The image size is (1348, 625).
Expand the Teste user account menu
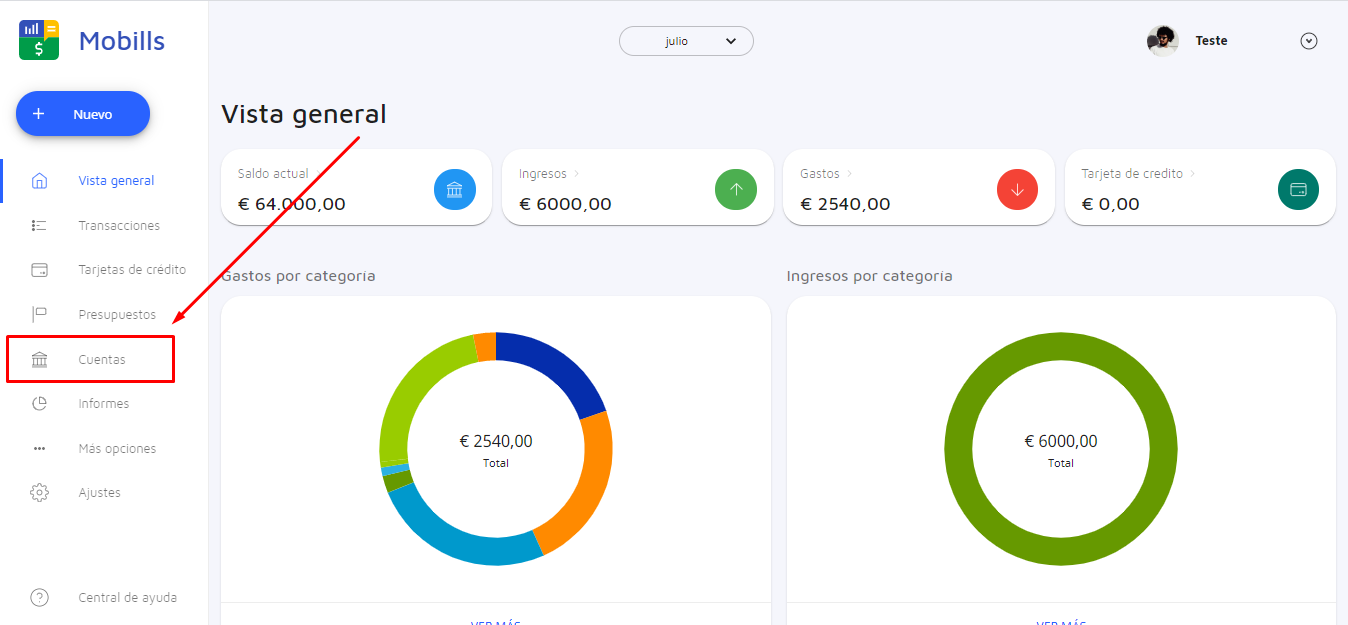(x=1308, y=41)
